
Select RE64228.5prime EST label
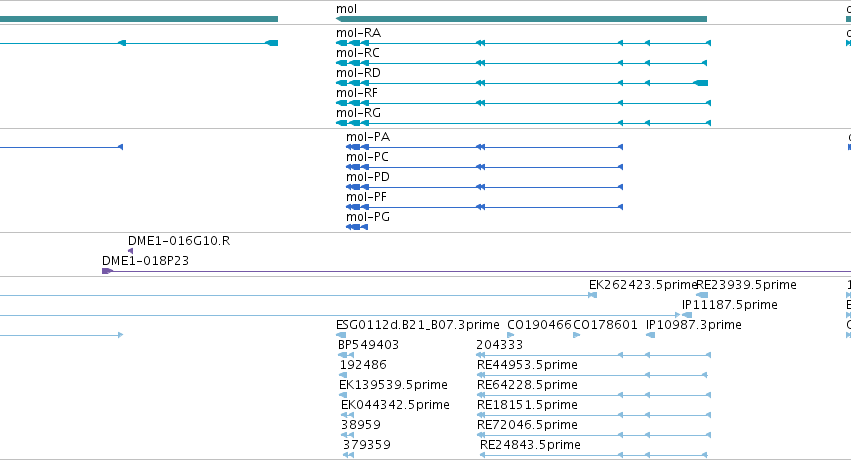click(528, 386)
